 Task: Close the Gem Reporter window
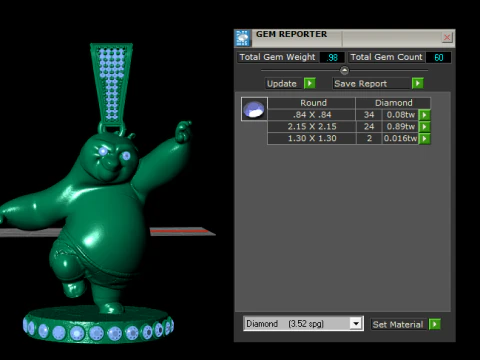point(447,37)
